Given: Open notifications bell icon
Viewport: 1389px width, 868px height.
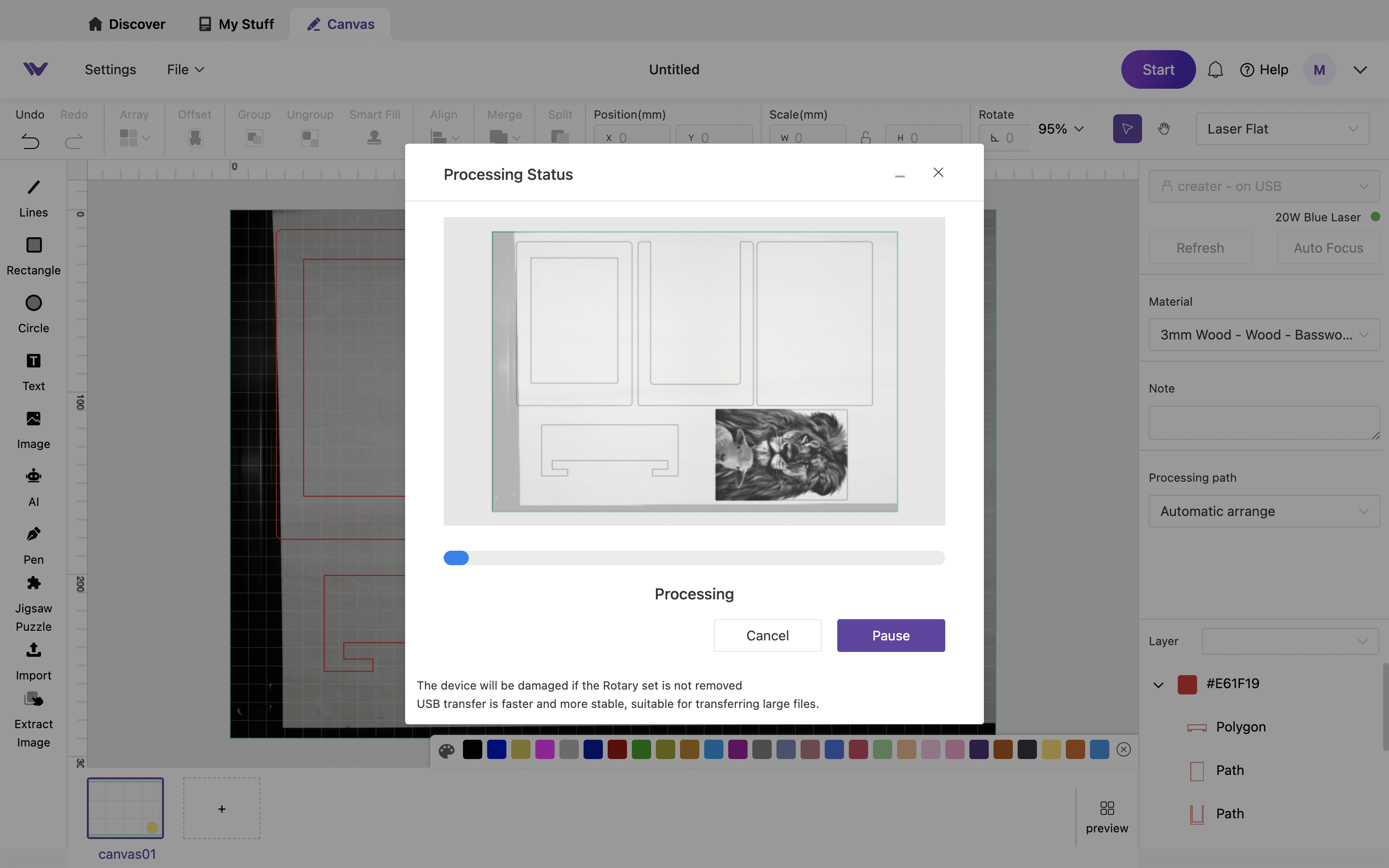Looking at the screenshot, I should tap(1214, 70).
